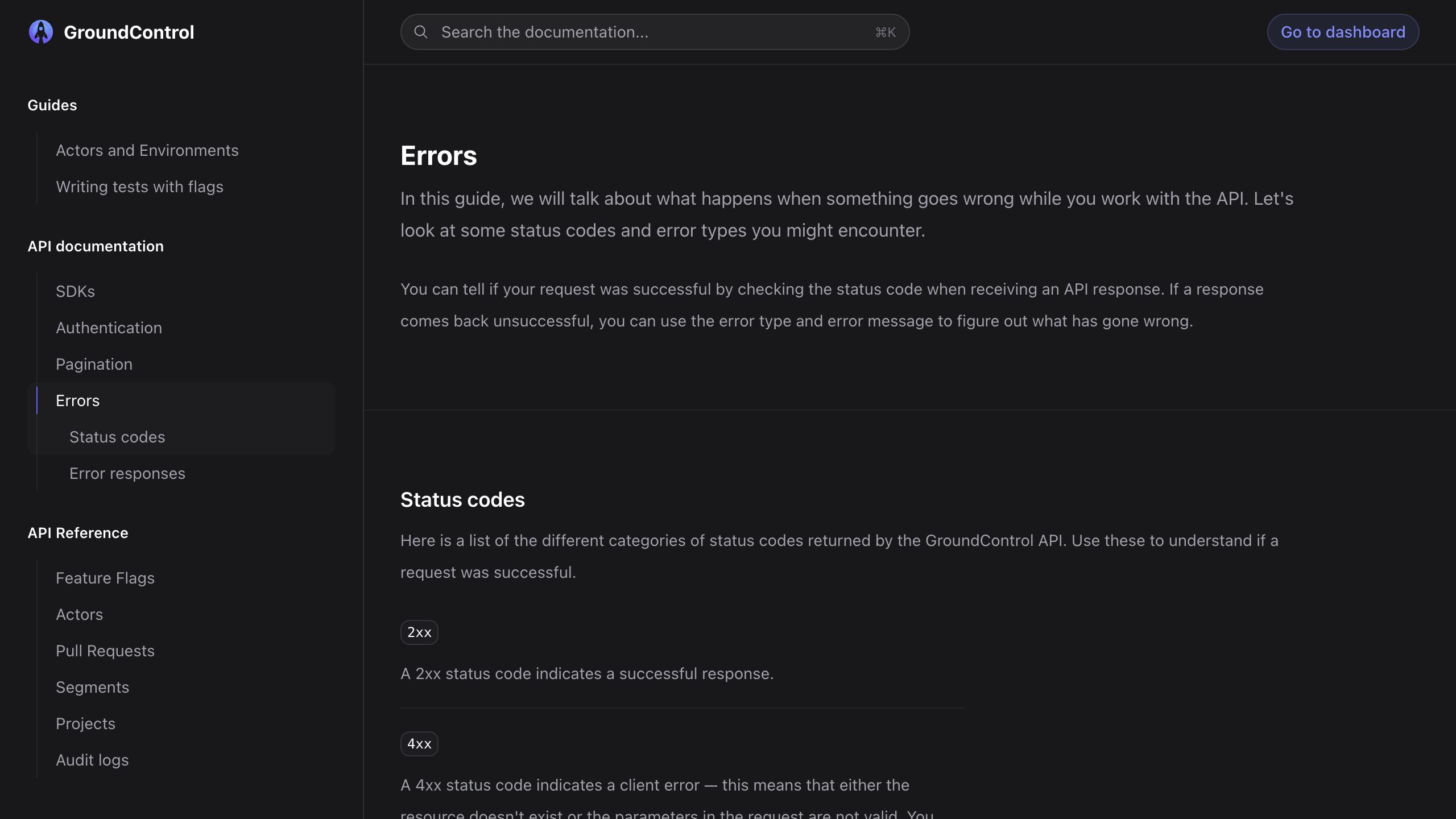Click the 4xx status code badge
Screen dimensions: 1456x819
point(419,744)
